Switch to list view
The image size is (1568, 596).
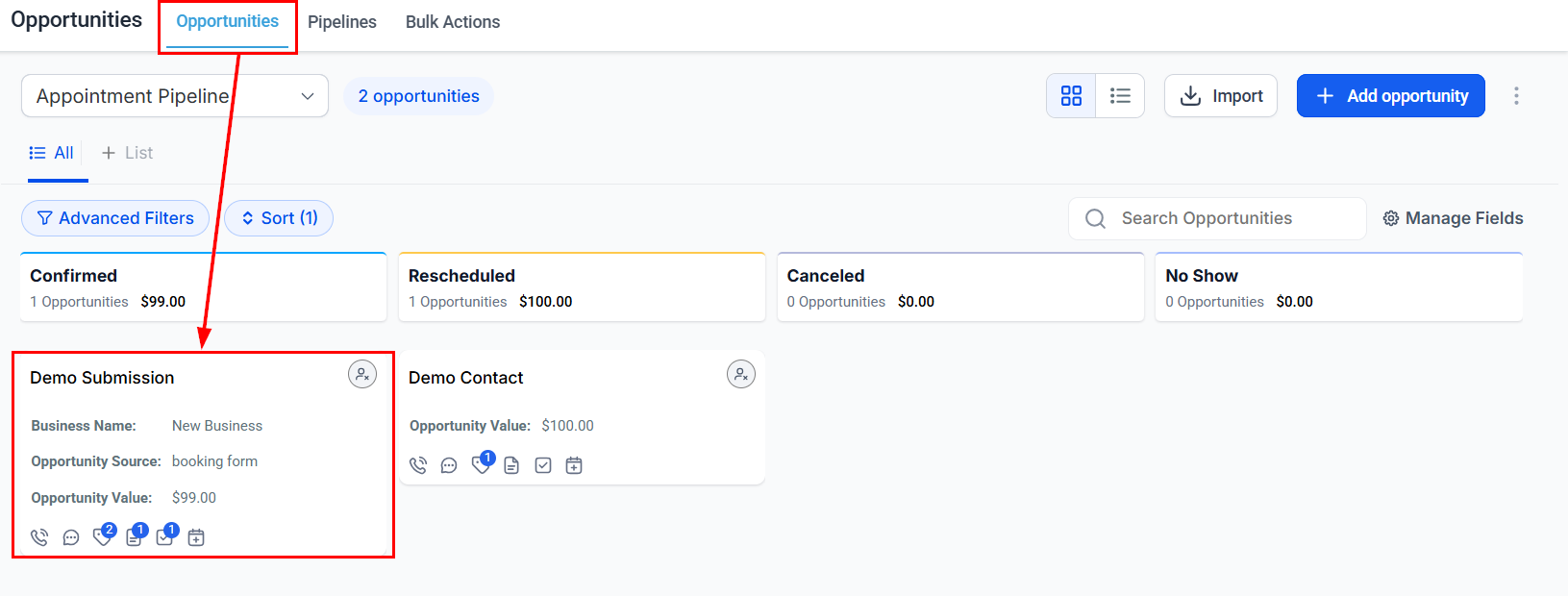1120,96
